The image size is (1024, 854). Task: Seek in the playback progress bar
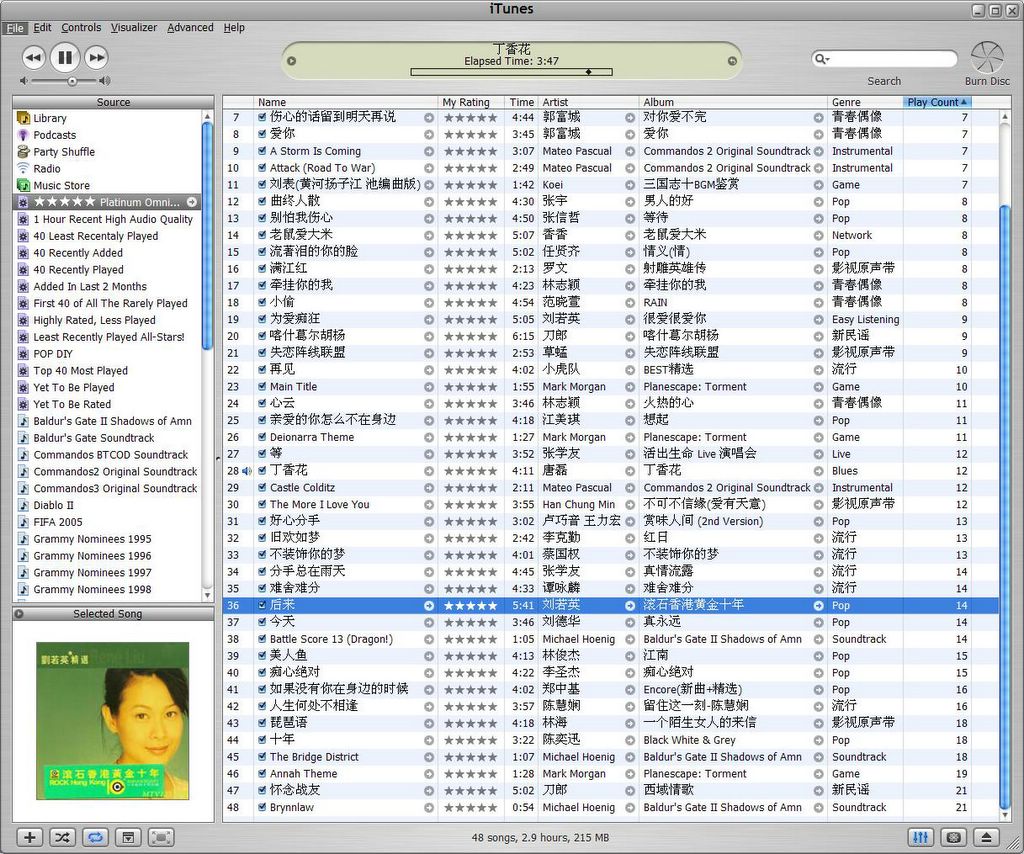pyautogui.click(x=511, y=72)
